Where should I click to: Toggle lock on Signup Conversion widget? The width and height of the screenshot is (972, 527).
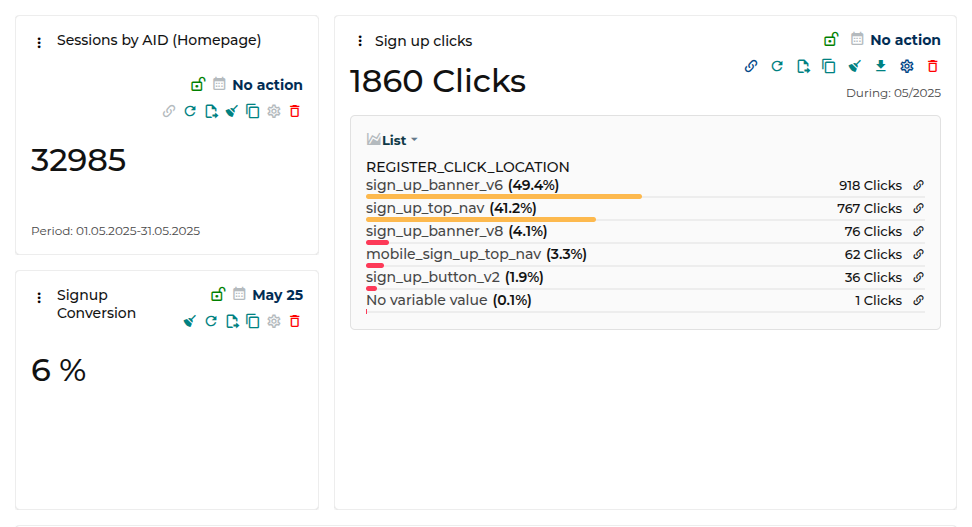coord(218,295)
